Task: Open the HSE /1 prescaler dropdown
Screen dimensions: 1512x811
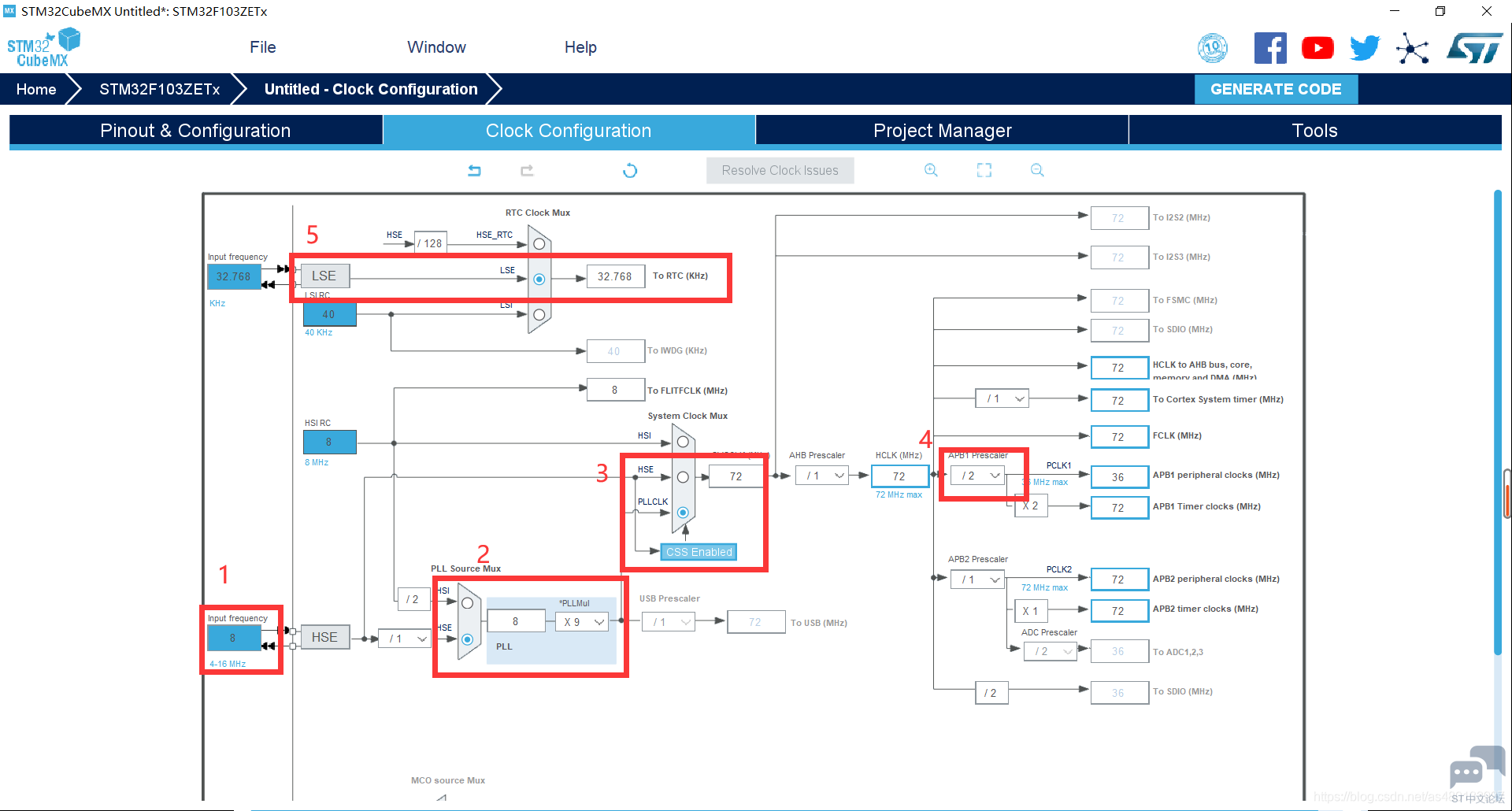Action: click(405, 639)
